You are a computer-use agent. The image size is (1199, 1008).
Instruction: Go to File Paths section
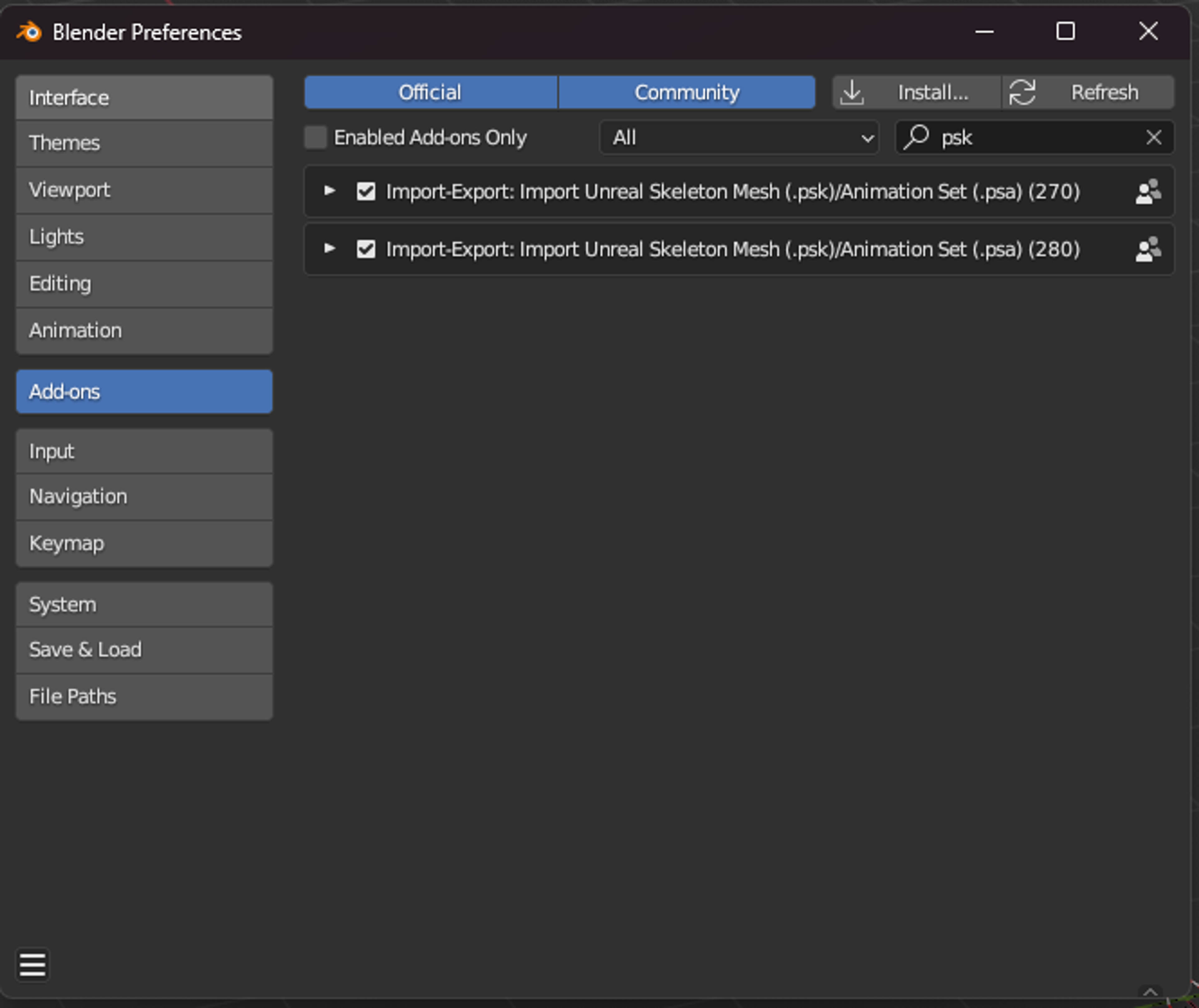[144, 697]
